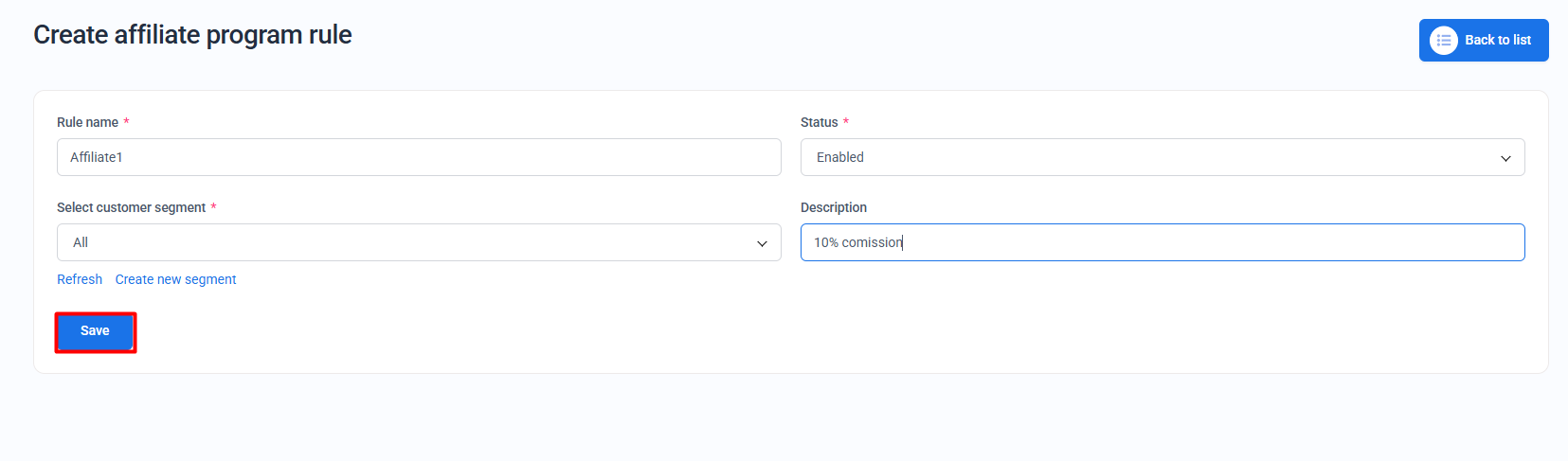Click the Select customer segment label
Image resolution: width=1568 pixels, height=461 pixels.
(131, 207)
